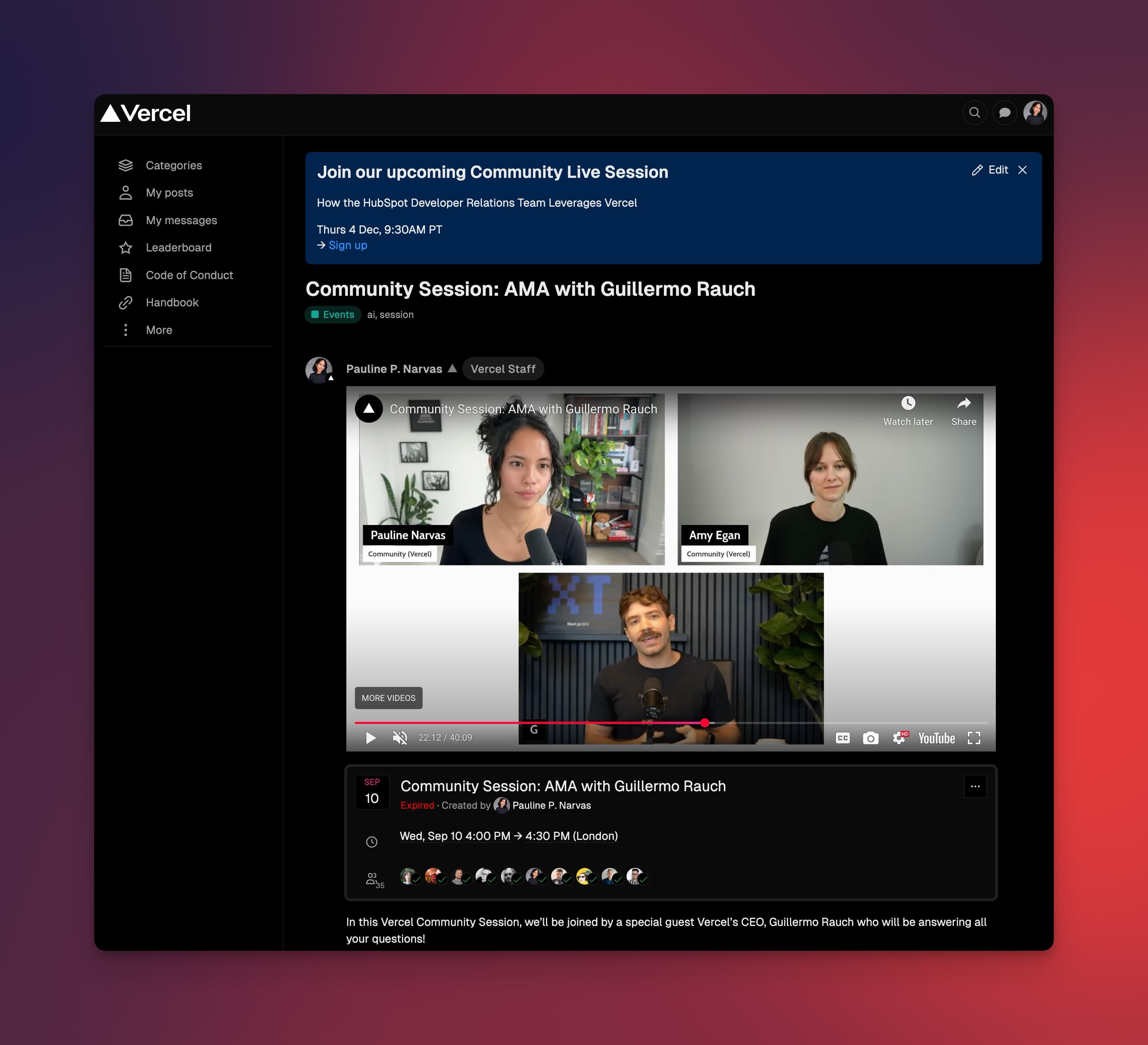Click the Sign up link

click(x=348, y=246)
